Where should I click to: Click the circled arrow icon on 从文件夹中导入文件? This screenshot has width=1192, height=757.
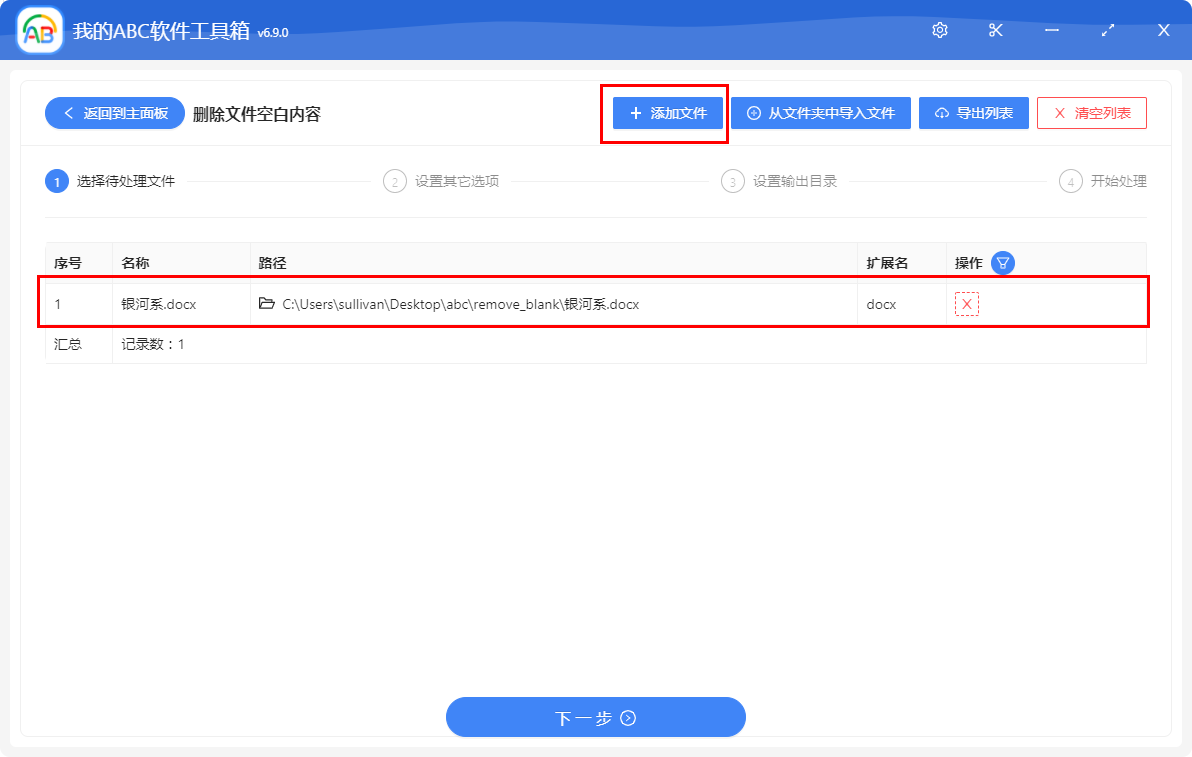(x=753, y=113)
